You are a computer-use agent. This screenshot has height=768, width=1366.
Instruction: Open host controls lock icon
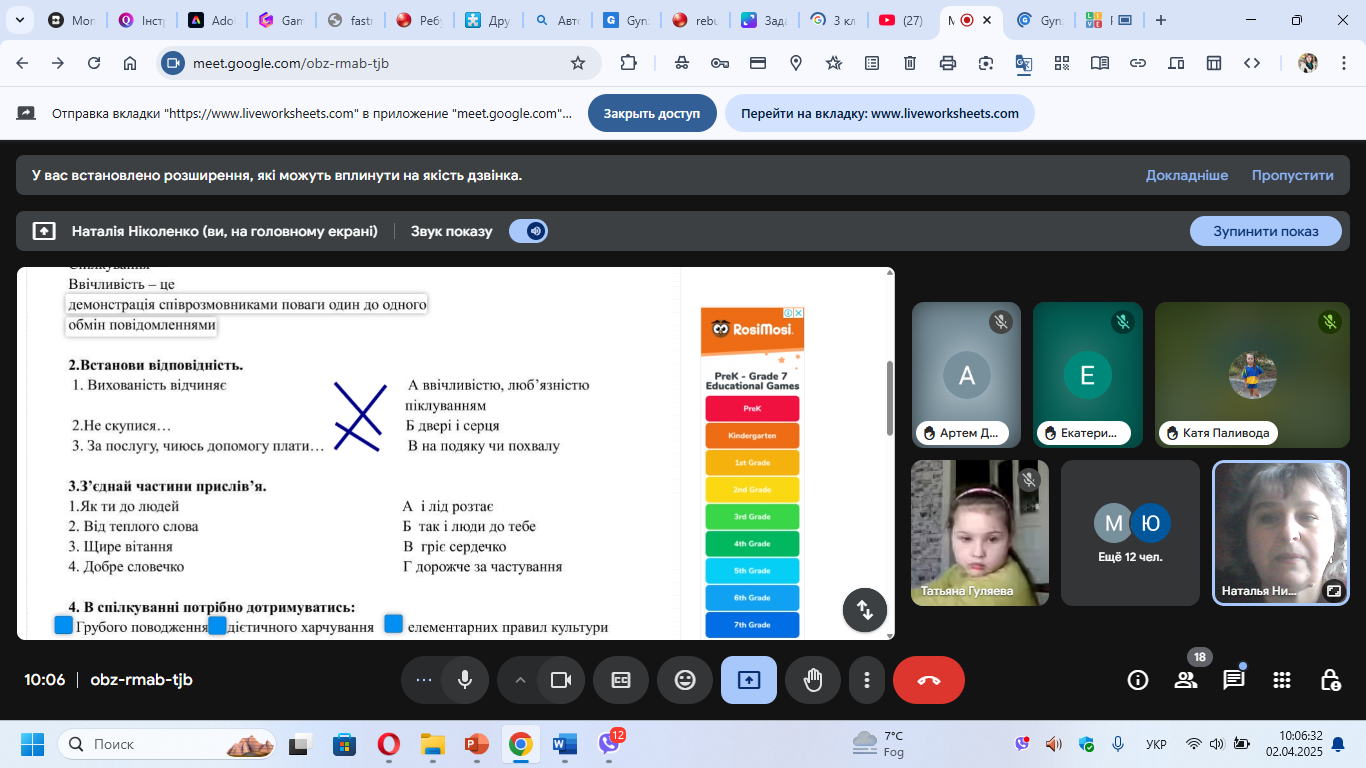pos(1330,680)
